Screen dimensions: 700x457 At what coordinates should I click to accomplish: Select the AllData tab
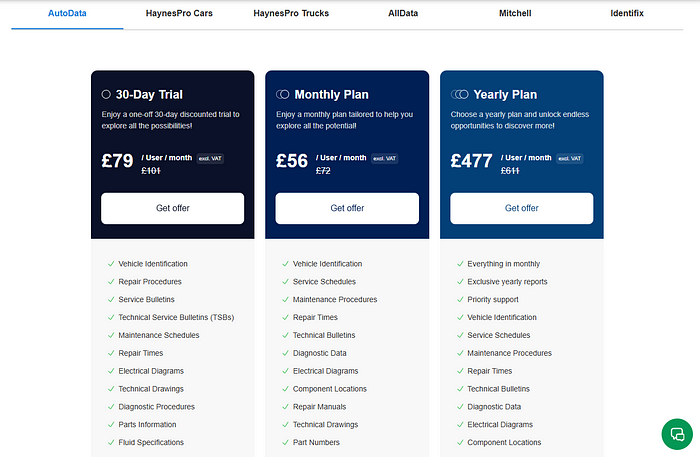click(403, 13)
